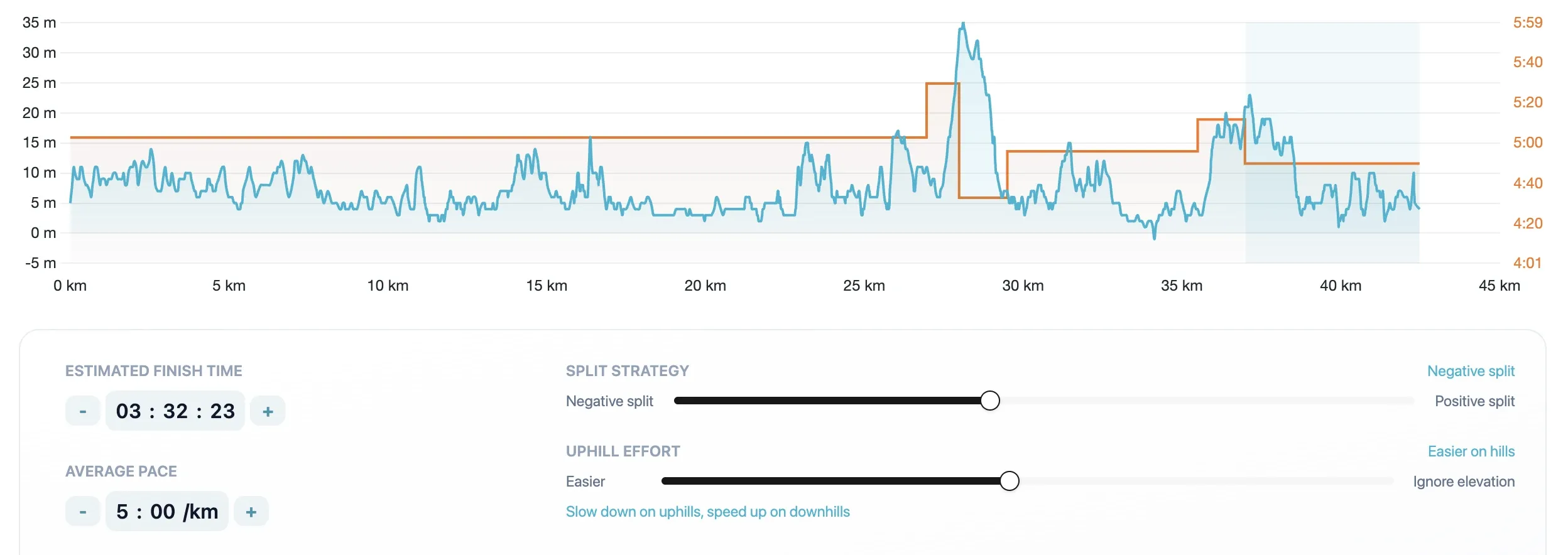
Task: Click the Easier label left of uphill slider
Action: tap(585, 482)
